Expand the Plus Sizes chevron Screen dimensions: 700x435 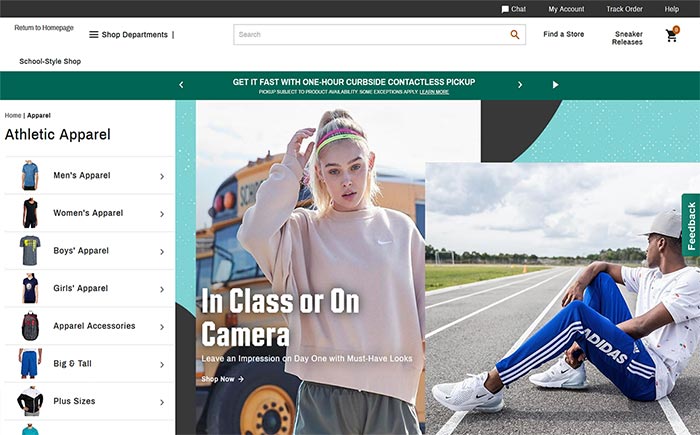(x=162, y=402)
